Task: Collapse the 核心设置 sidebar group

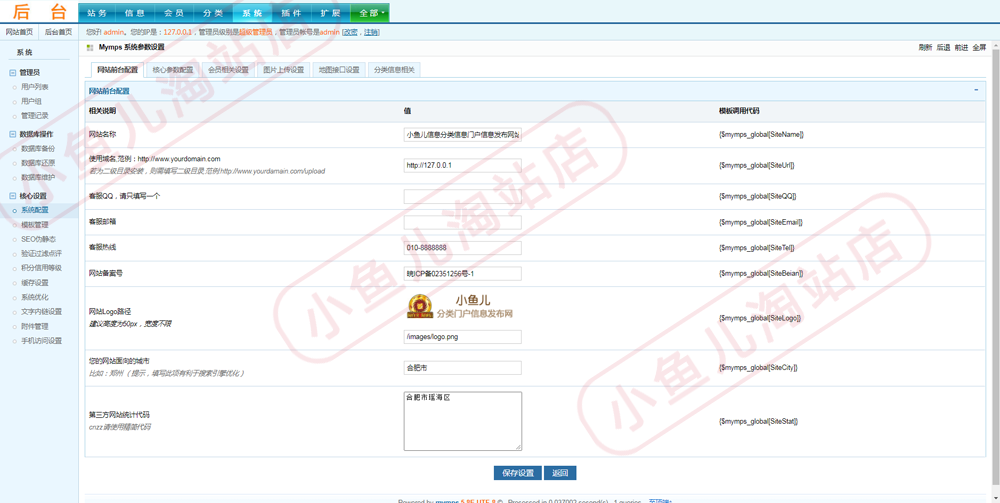Action: (x=13, y=196)
